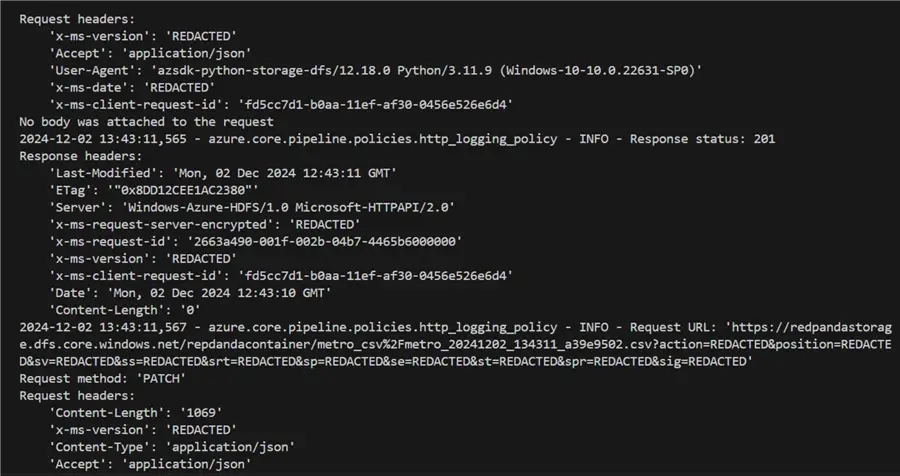Screen dimensions: 900x476
Task: Click the Date header 12:43:10 GMT
Action: pyautogui.click(x=190, y=293)
